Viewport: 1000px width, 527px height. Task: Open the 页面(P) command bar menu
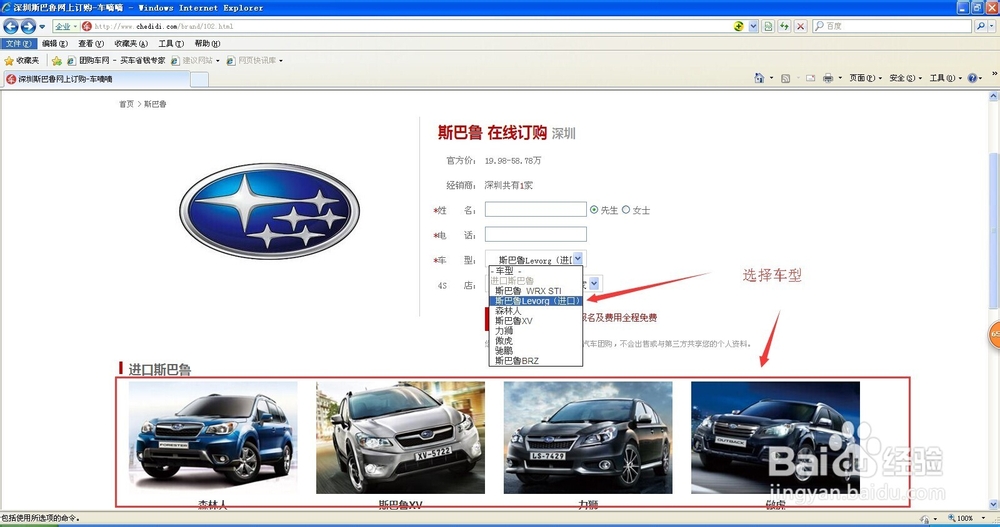pos(865,78)
